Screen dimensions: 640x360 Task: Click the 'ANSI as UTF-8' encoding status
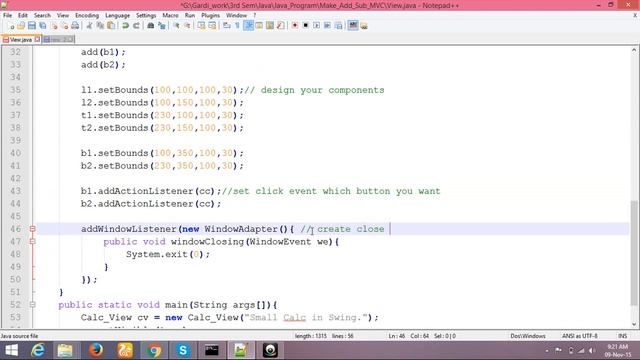(580, 336)
